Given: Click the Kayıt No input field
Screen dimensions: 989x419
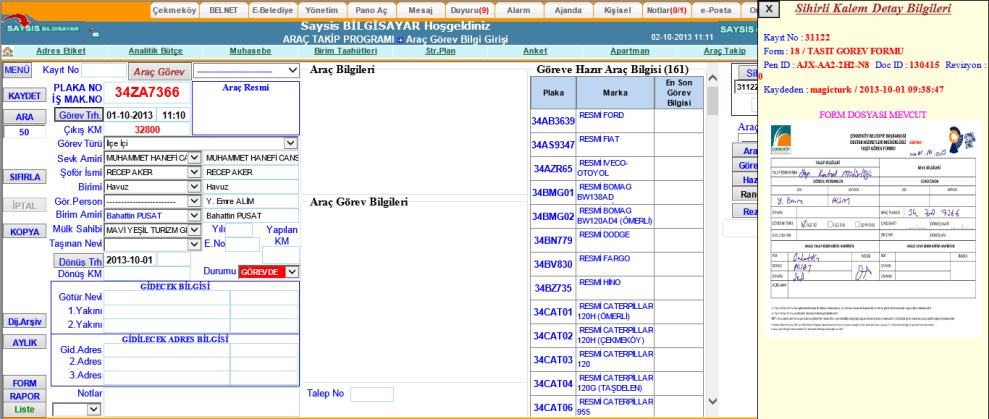Looking at the screenshot, I should click(103, 71).
